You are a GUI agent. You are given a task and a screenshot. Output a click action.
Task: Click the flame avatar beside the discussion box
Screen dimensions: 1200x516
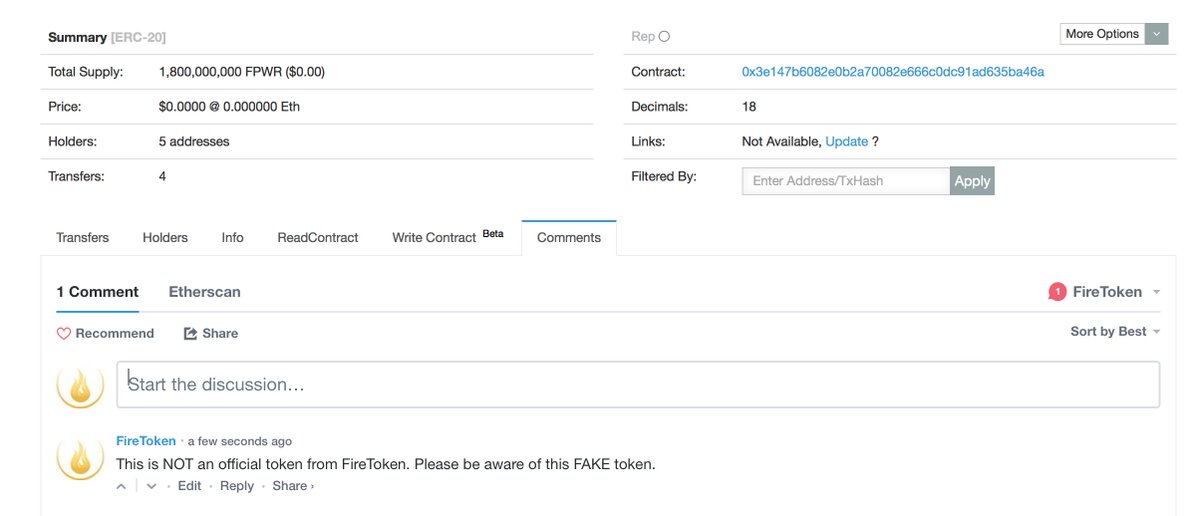tap(80, 385)
